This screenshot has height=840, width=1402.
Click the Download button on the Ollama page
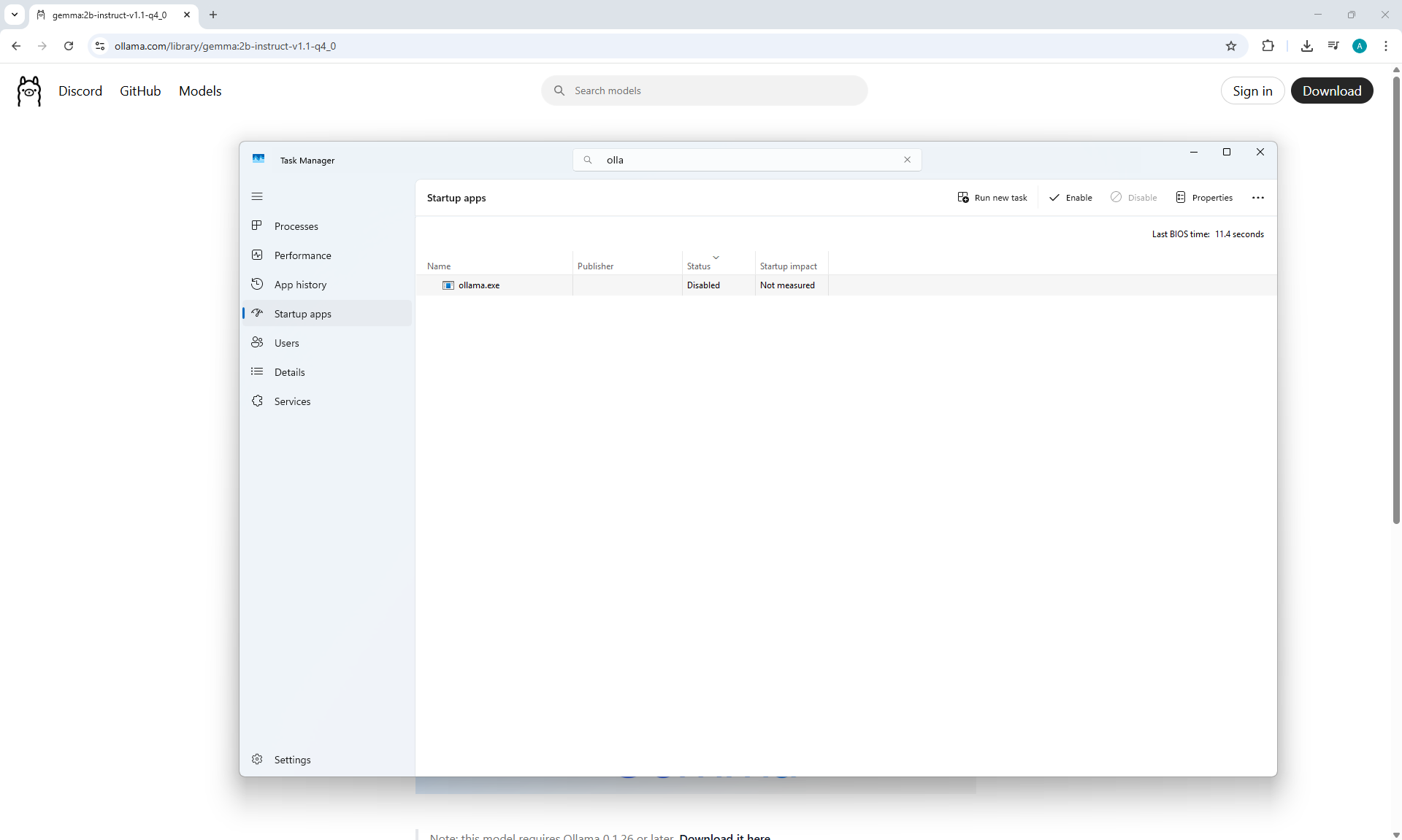tap(1331, 91)
